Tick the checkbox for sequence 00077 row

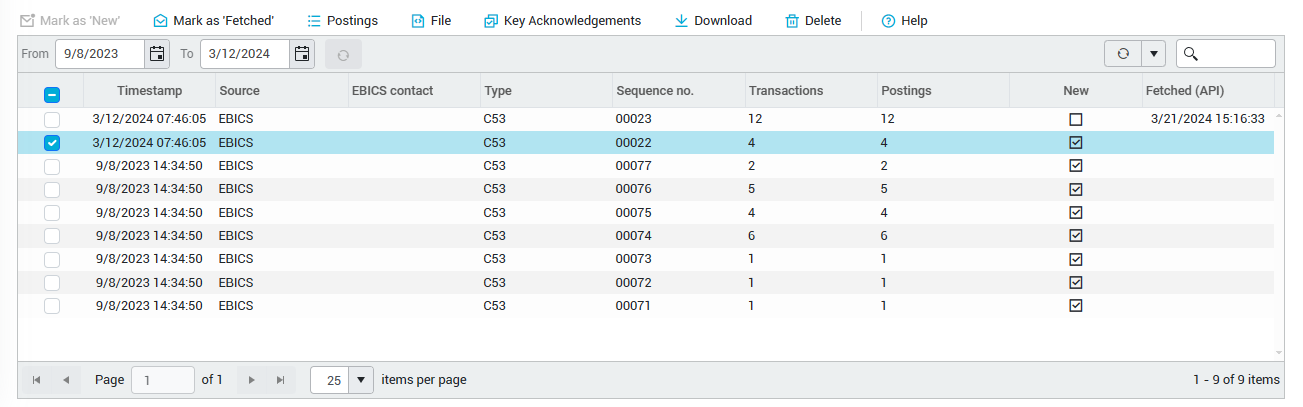52,166
